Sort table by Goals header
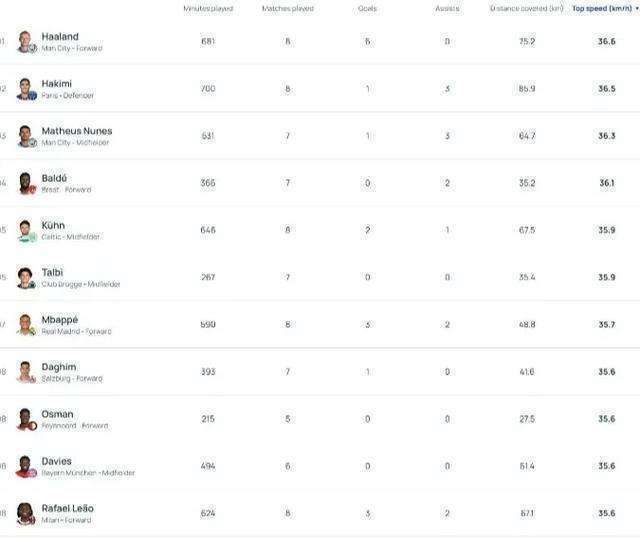 [367, 9]
